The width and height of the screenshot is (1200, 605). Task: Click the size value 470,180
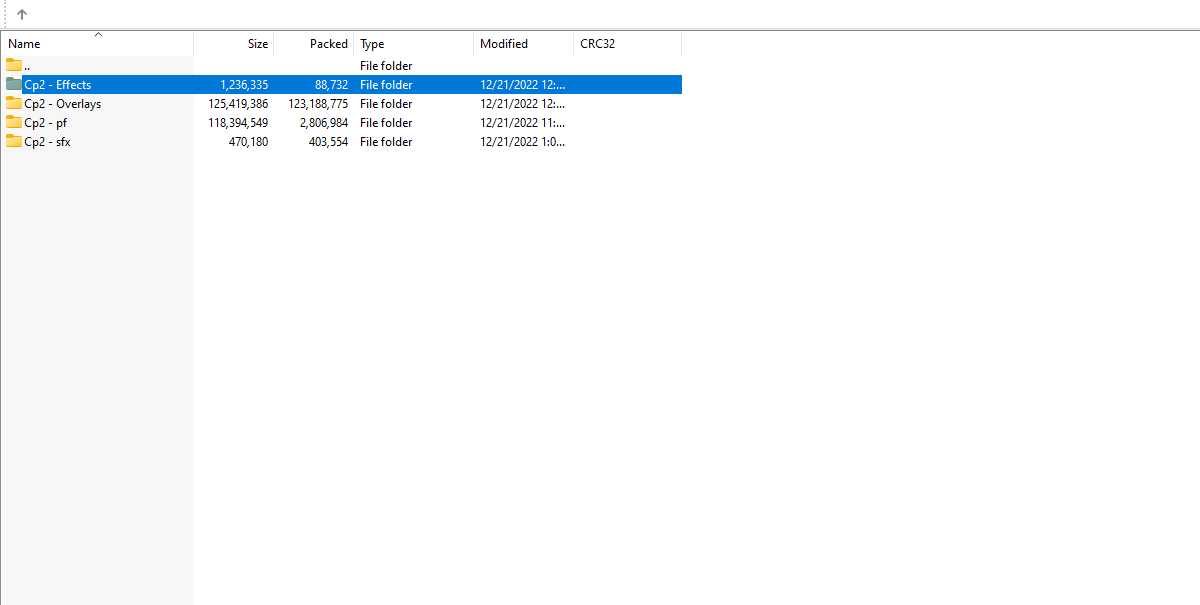pos(248,142)
